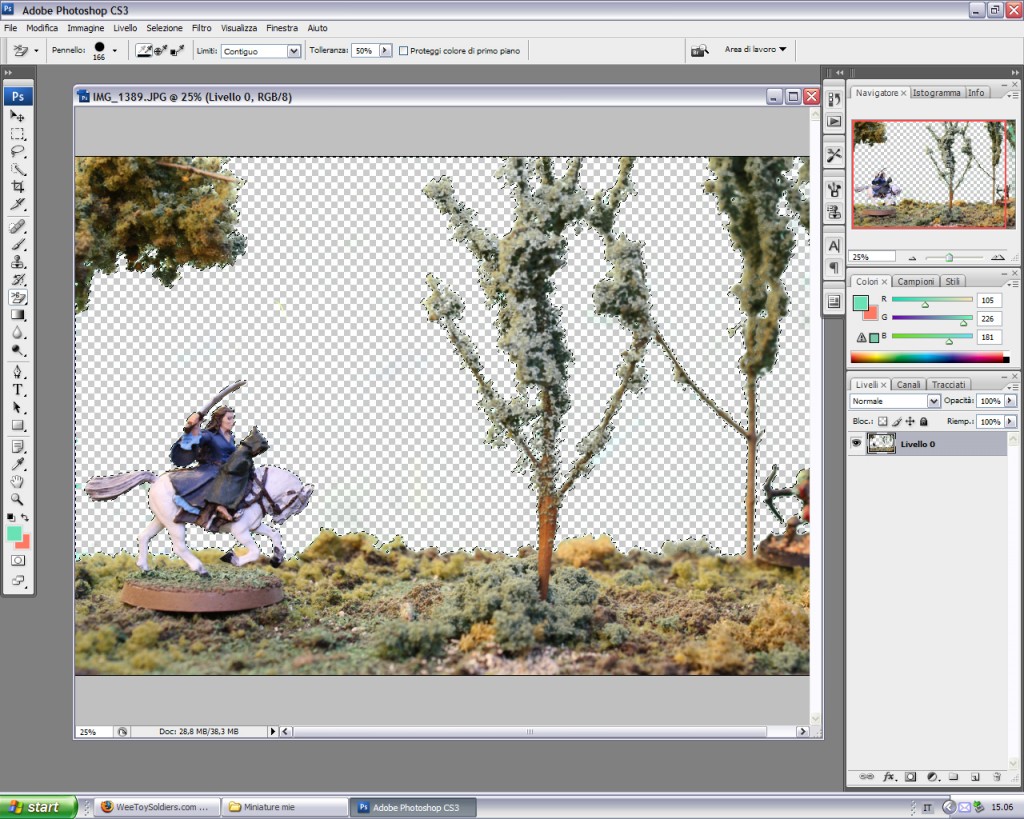
Task: Select the Clone Stamp tool
Action: [18, 262]
